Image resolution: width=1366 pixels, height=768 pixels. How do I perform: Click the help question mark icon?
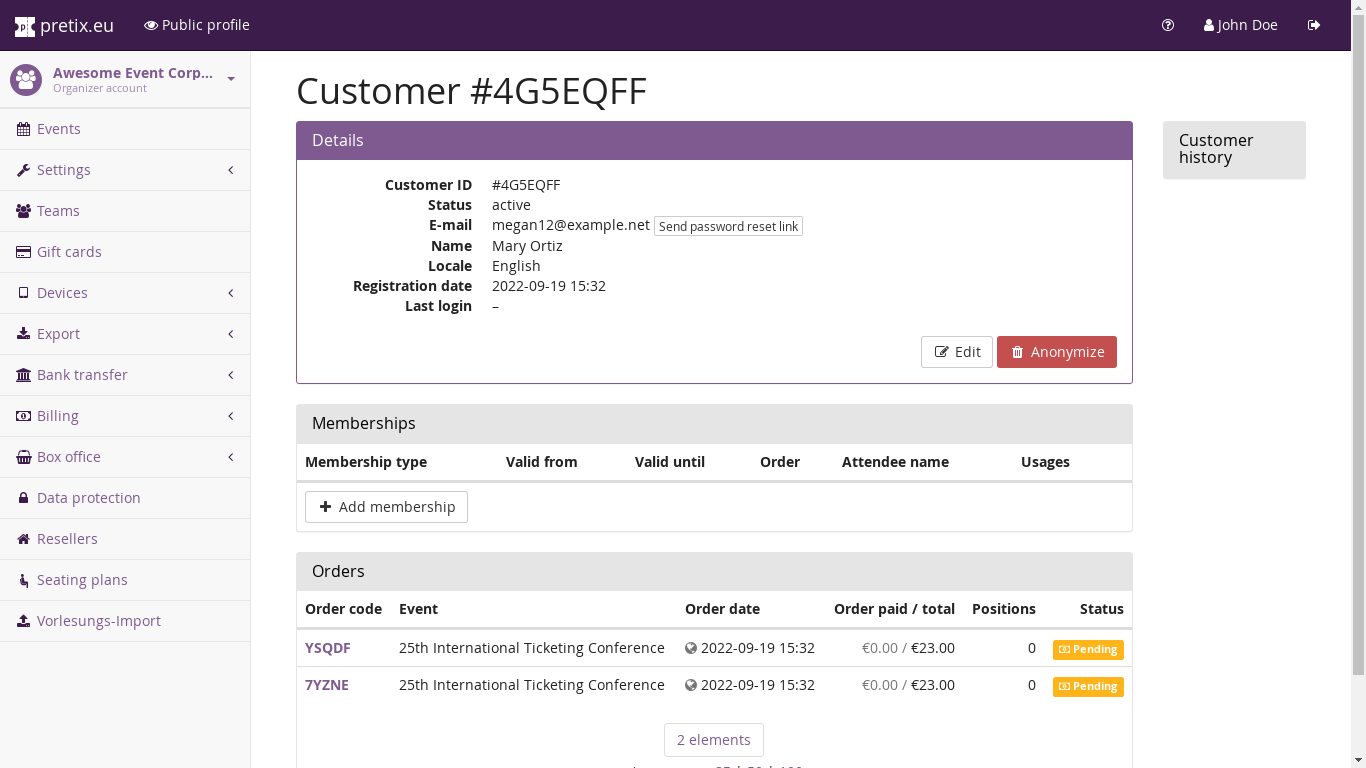click(1168, 25)
